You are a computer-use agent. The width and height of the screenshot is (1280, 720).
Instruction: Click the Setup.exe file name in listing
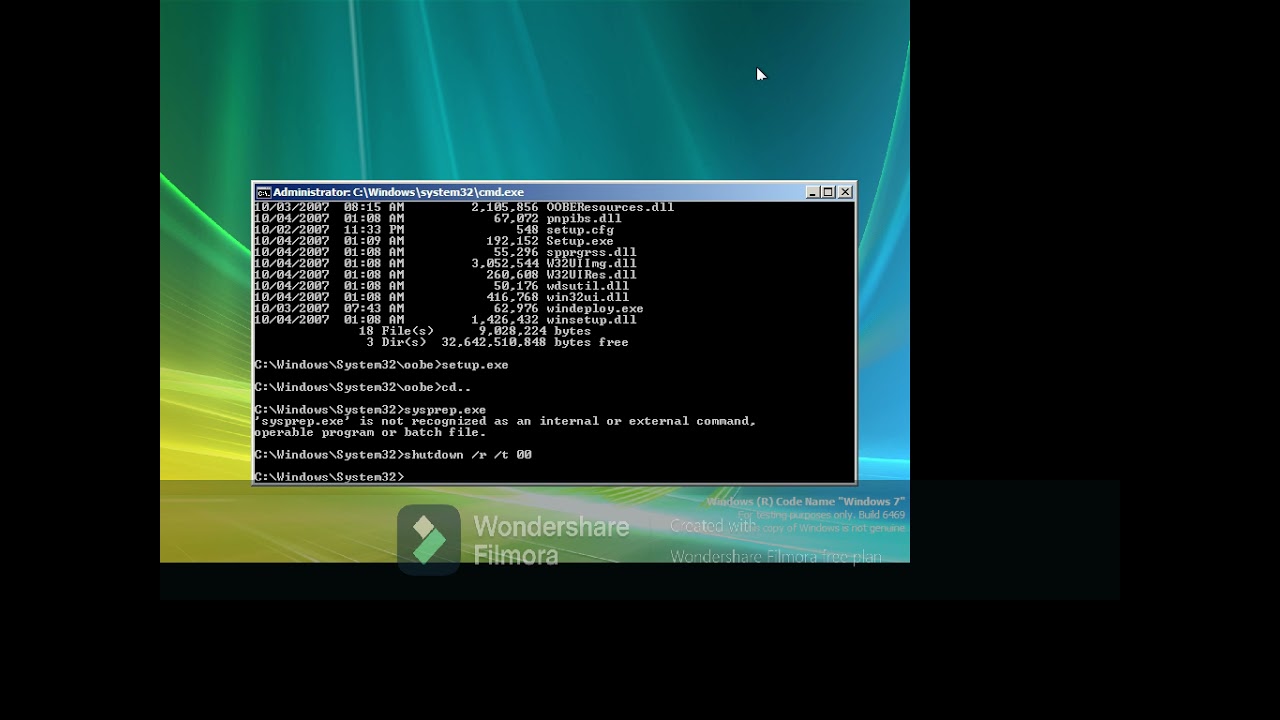pyautogui.click(x=580, y=241)
